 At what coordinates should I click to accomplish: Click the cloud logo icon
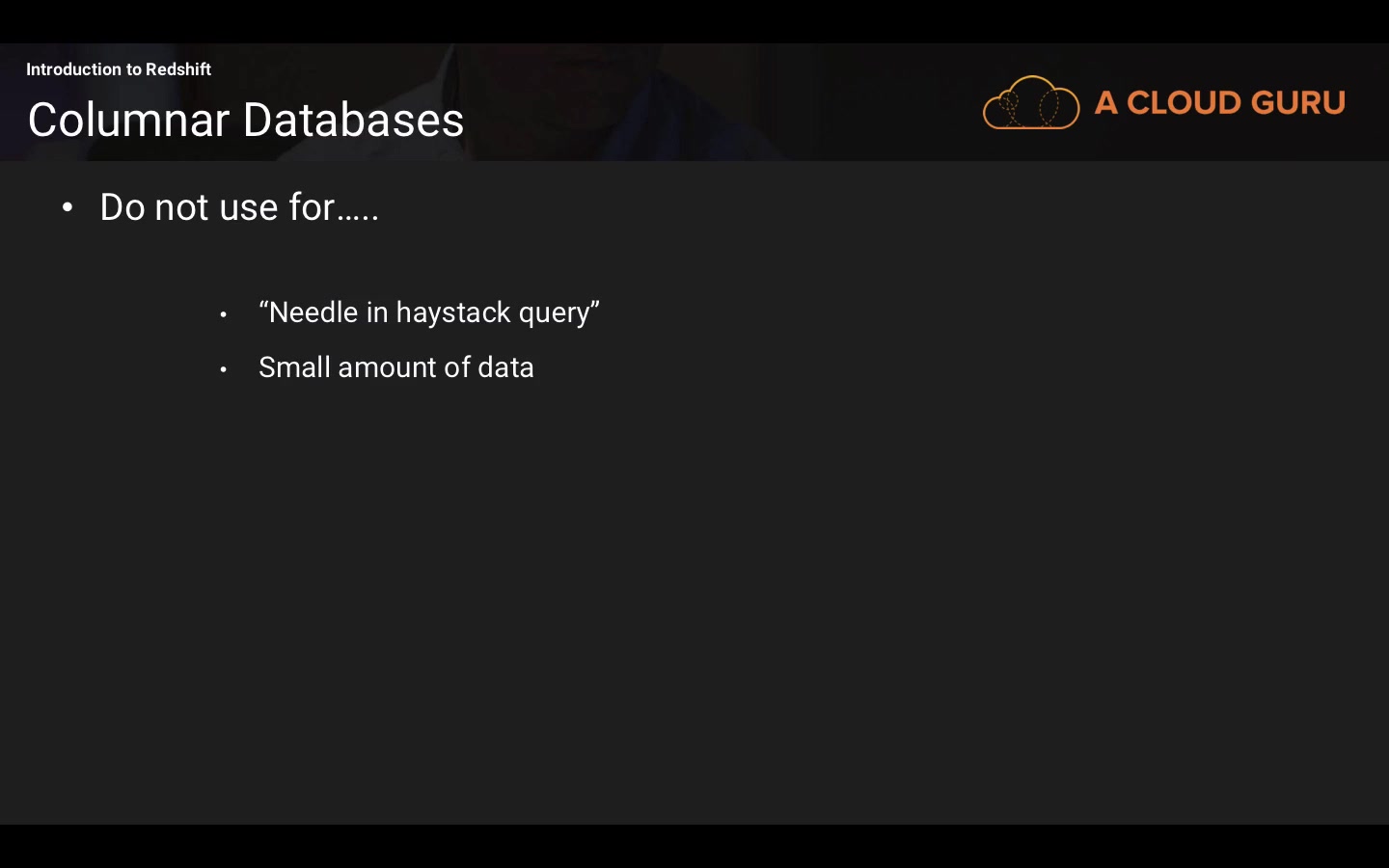pos(1030,102)
